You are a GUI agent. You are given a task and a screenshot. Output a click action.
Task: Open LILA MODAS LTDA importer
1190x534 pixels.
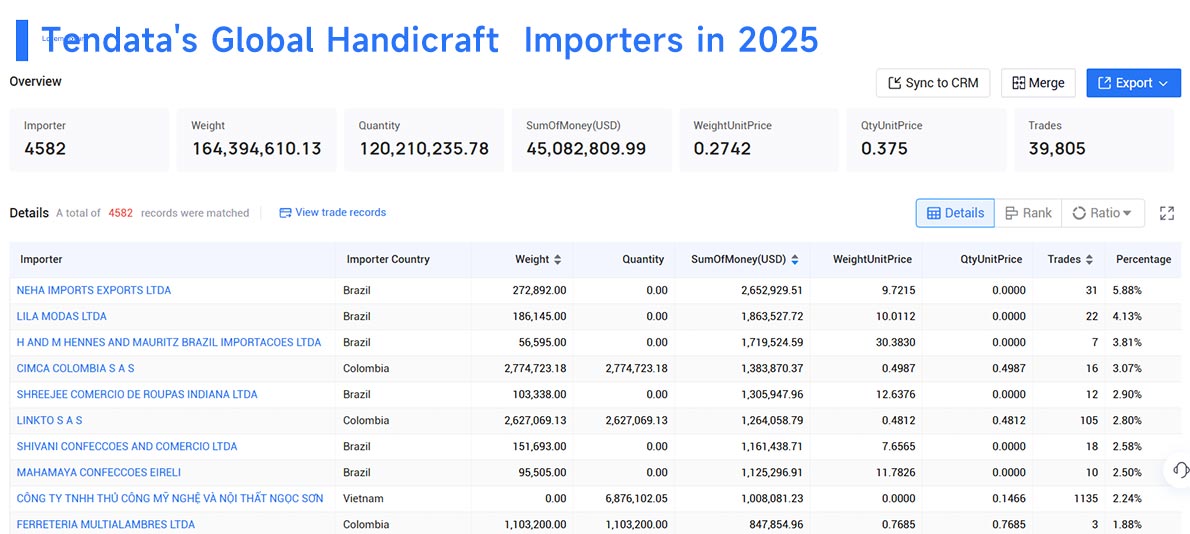point(61,316)
